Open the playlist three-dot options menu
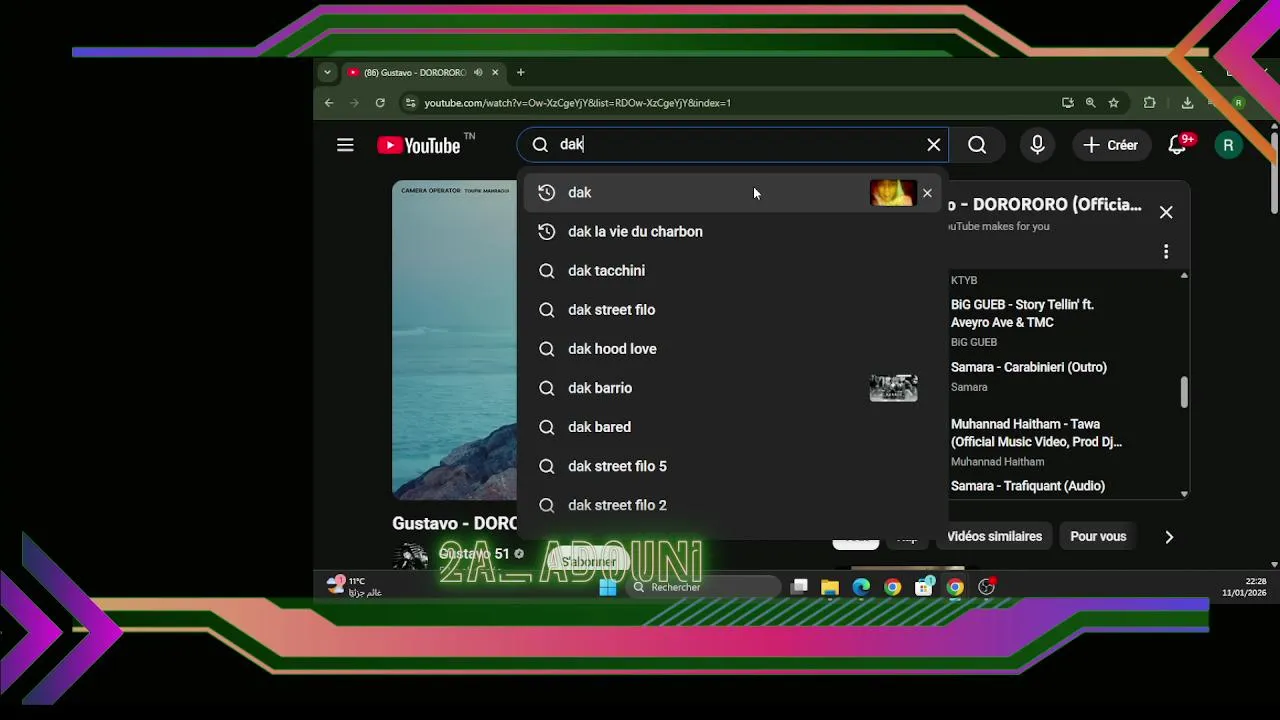This screenshot has width=1280, height=720. (1166, 251)
